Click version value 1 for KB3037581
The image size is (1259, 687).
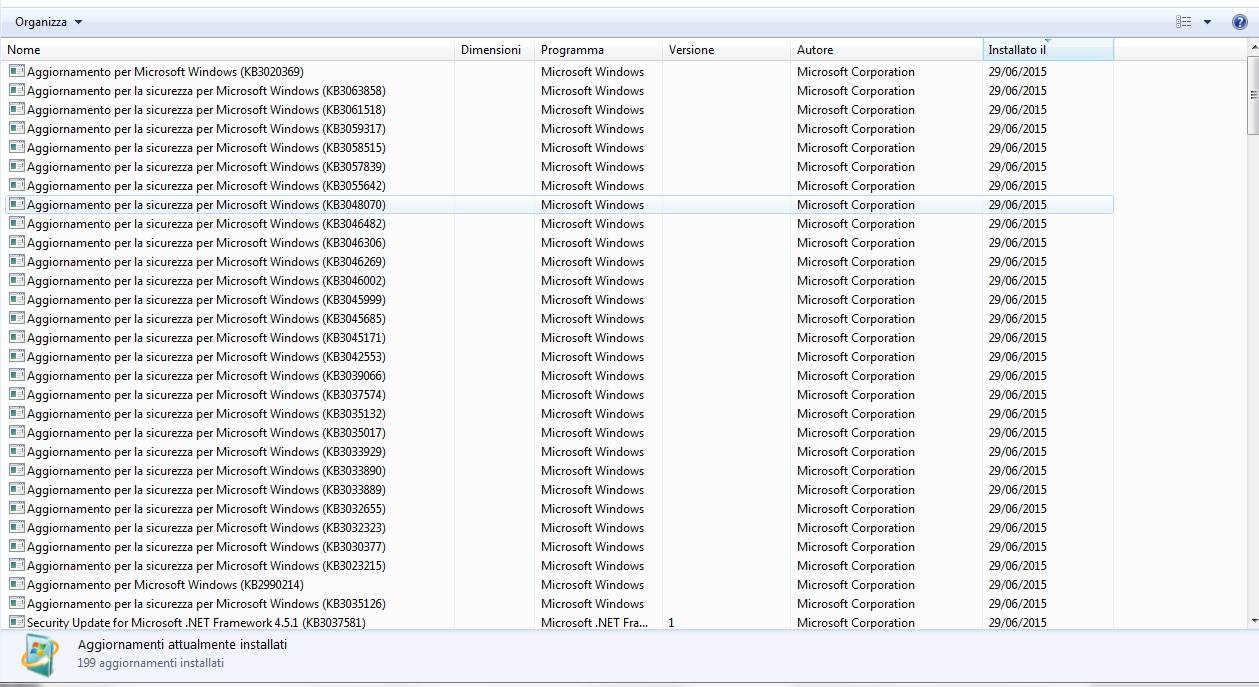pos(671,623)
